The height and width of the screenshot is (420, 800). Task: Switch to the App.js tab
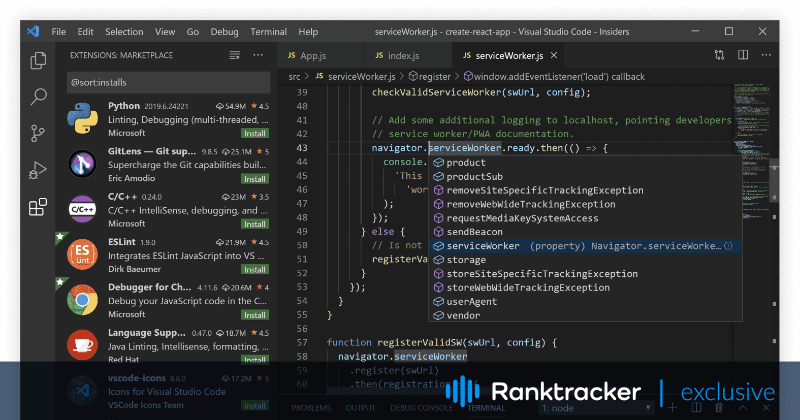pyautogui.click(x=321, y=56)
